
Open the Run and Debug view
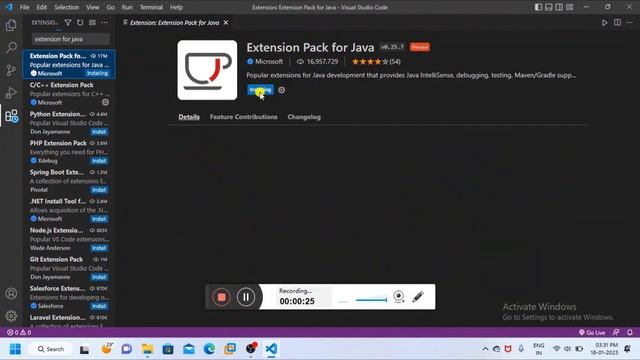point(11,93)
